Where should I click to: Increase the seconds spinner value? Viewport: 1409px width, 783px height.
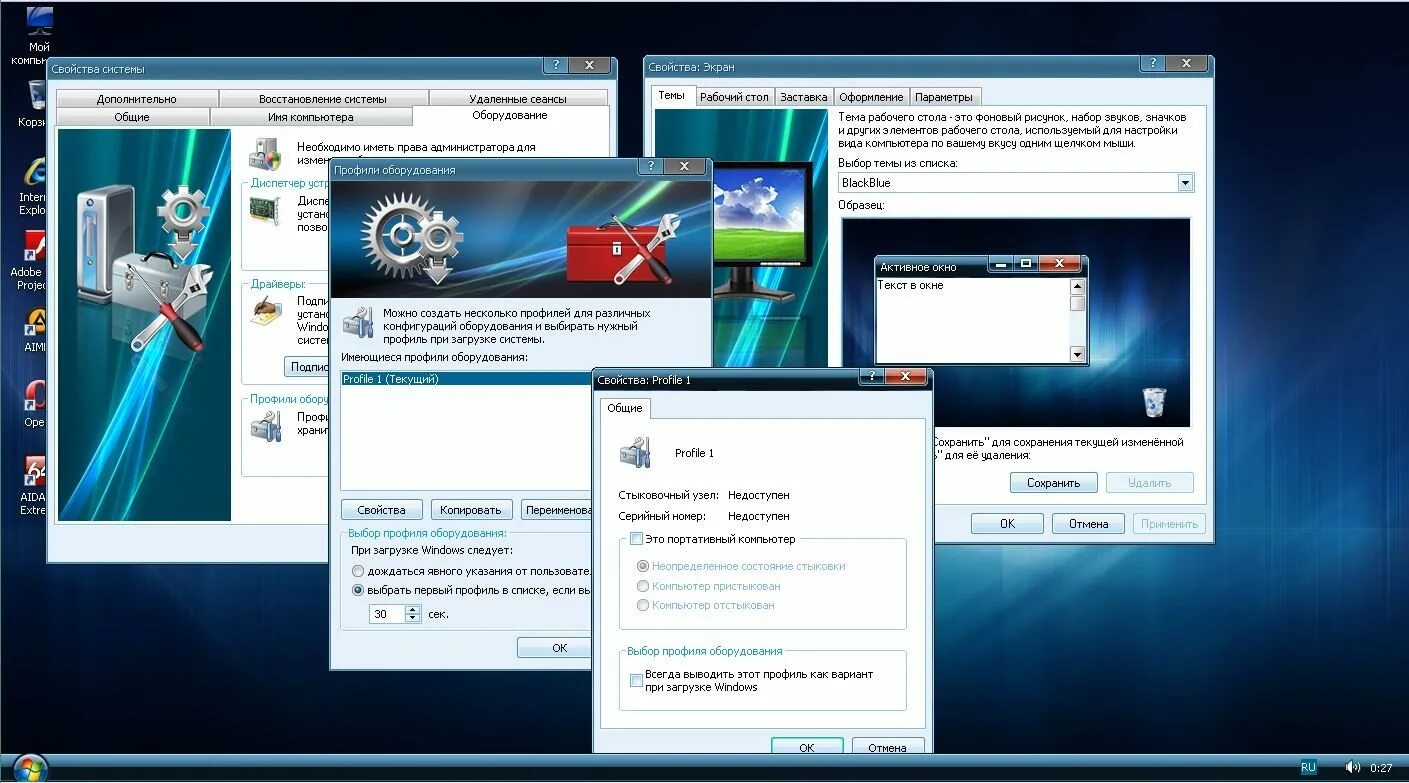pos(412,610)
